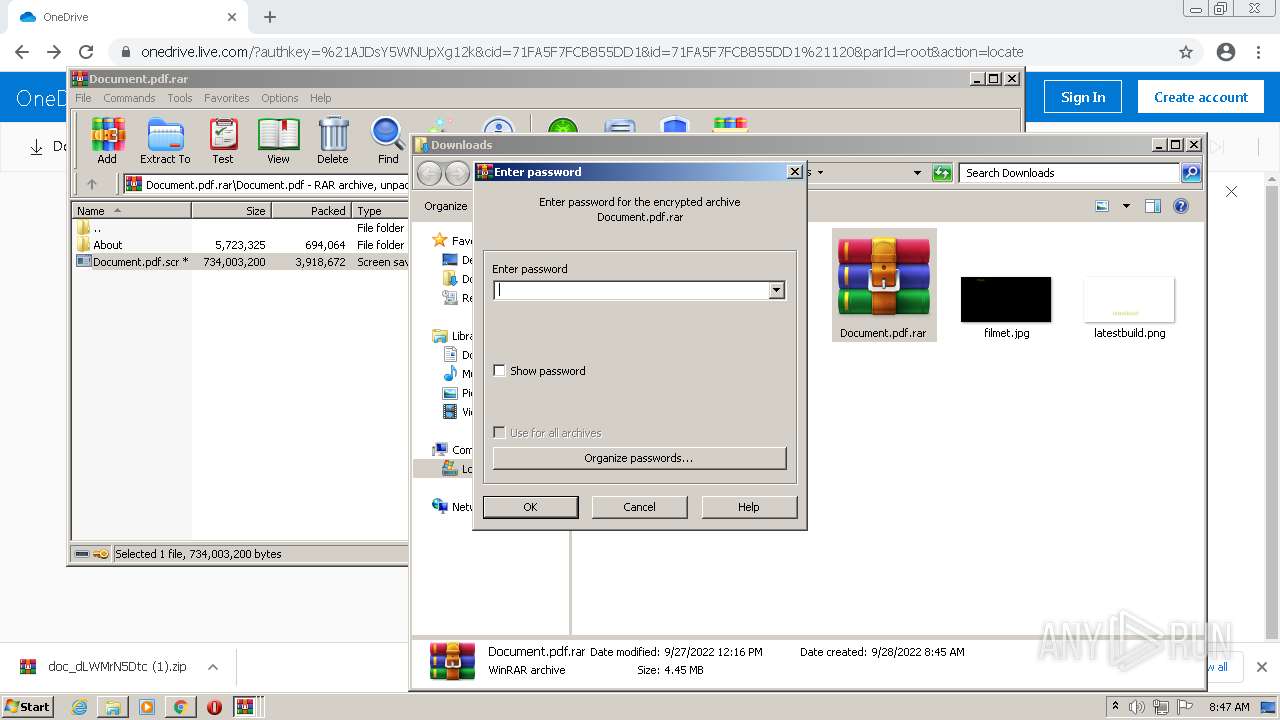The width and height of the screenshot is (1280, 720).
Task: Open new Chrome tab
Action: pos(270,17)
